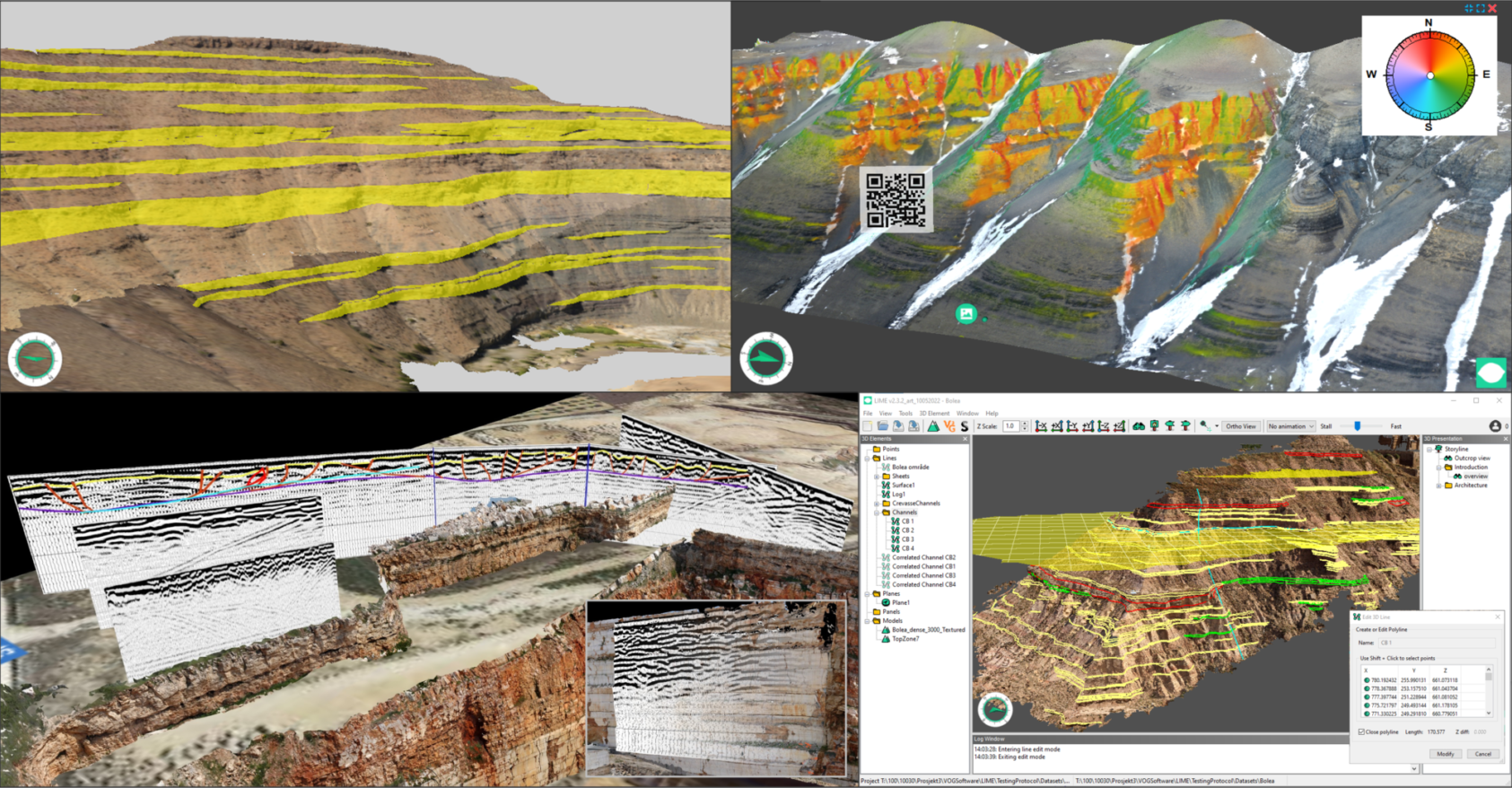Screen dimensions: 1512x788
Task: Close the 3D Presentation panel
Action: (x=1507, y=439)
